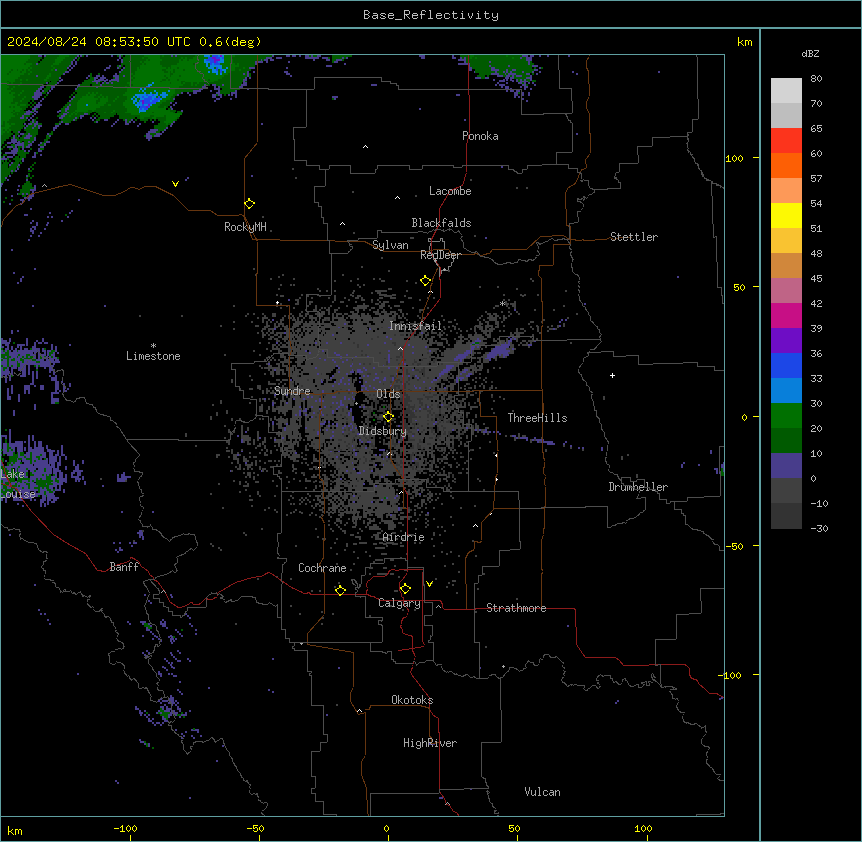
Task: Pick the blue 36-33 dBZ legend band
Action: (786, 365)
